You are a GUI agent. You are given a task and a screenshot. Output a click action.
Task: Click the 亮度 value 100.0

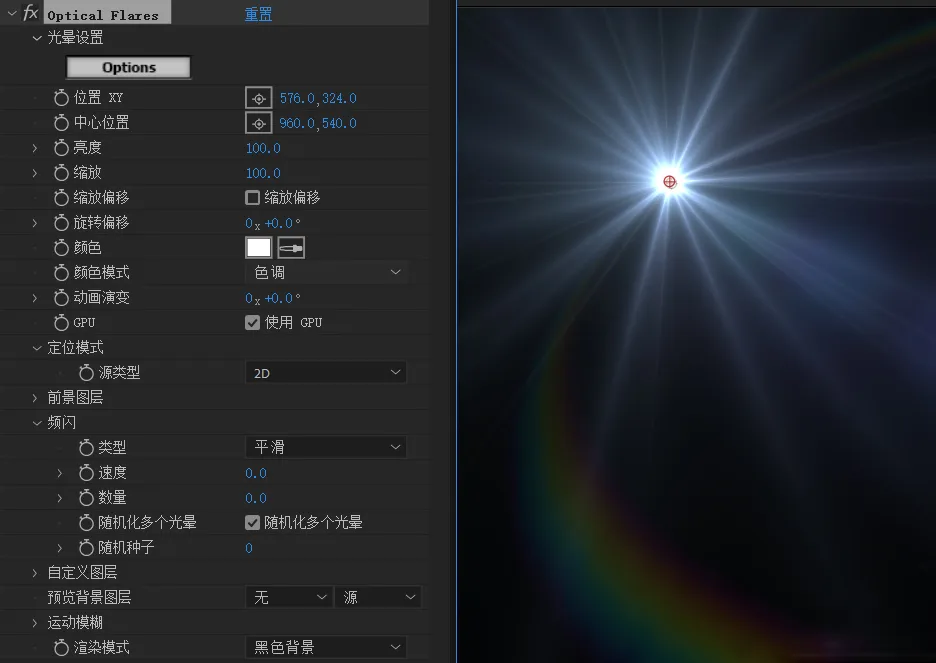click(263, 148)
